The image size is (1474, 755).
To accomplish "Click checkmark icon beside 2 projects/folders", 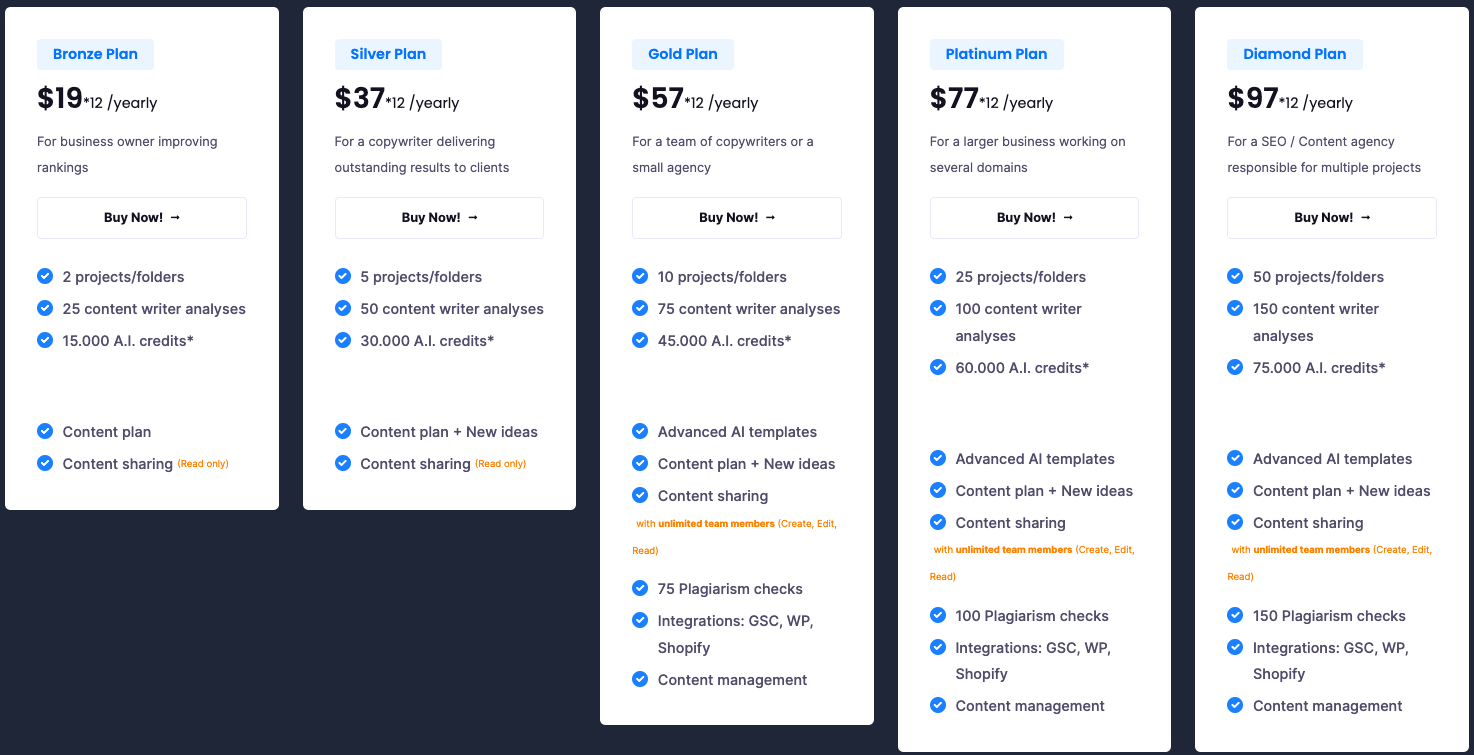I will 45,276.
